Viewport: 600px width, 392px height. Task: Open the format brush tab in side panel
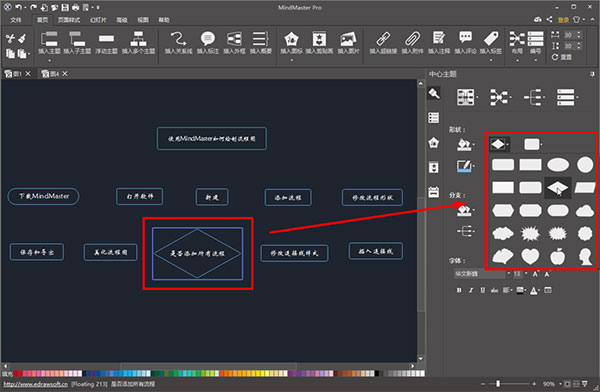[434, 93]
